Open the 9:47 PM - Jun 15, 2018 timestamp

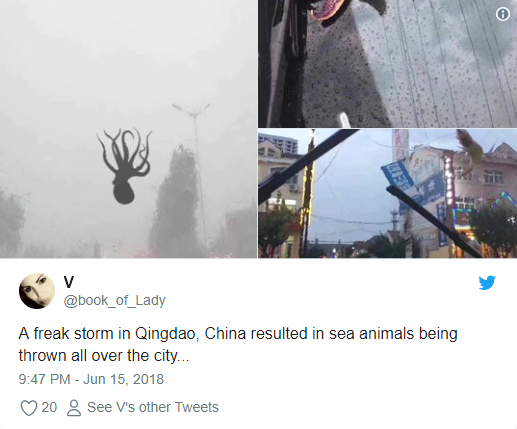tap(91, 379)
